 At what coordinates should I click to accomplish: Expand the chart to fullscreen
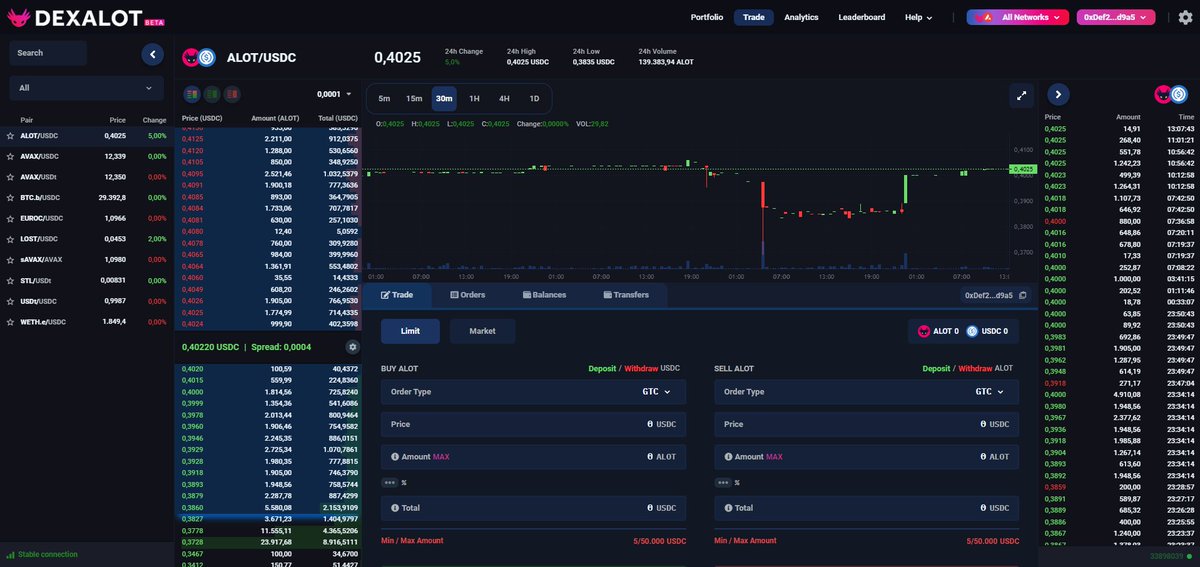1021,96
